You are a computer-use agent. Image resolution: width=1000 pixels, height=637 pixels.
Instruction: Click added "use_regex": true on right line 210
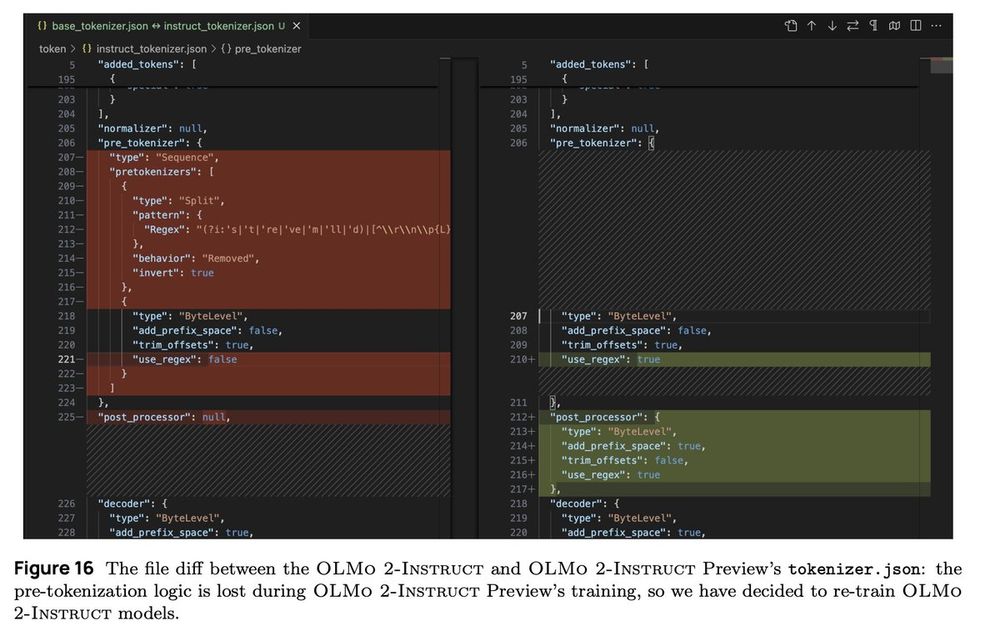tap(611, 360)
